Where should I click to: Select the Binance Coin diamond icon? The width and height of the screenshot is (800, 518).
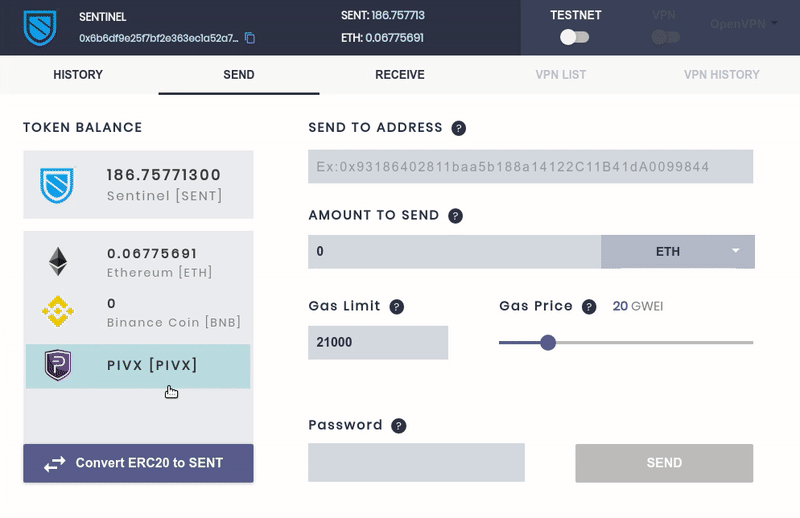click(58, 311)
